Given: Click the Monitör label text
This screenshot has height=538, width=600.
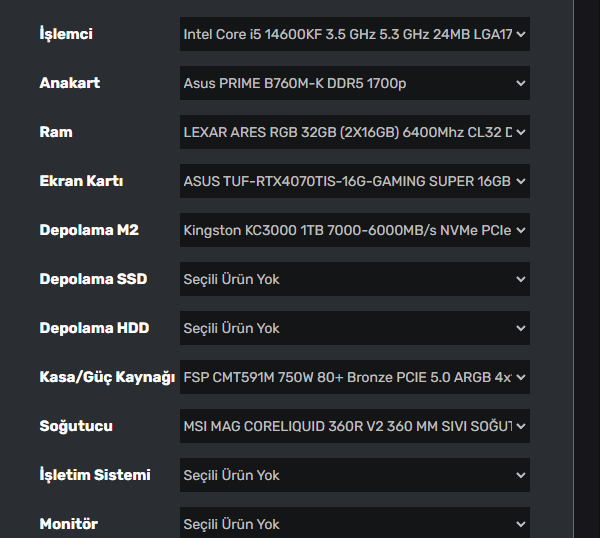Looking at the screenshot, I should point(69,524).
